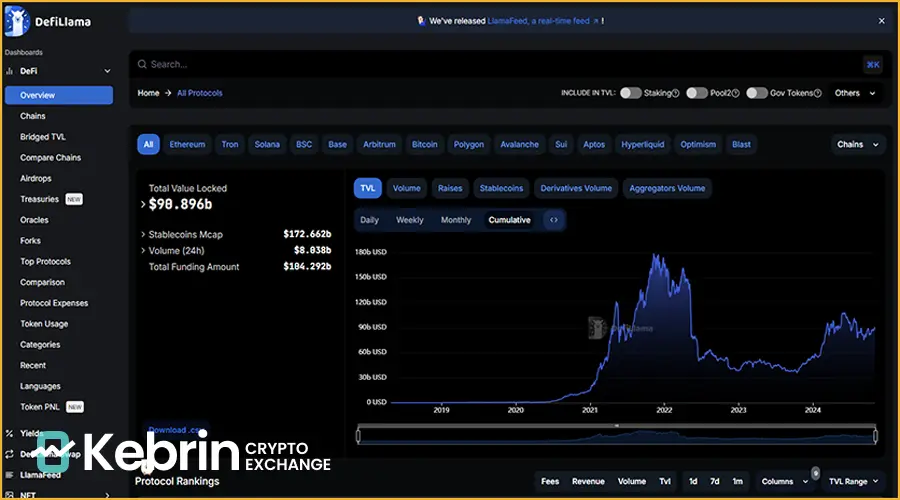This screenshot has width=900, height=500.
Task: Click the chart range slider right handle
Action: click(x=875, y=436)
